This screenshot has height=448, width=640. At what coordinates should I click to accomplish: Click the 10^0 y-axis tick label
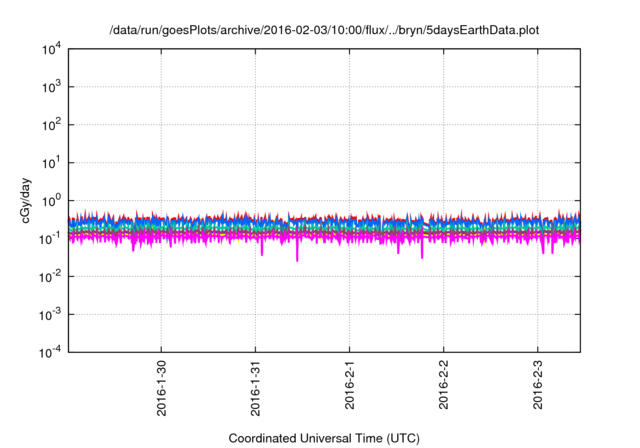(x=51, y=201)
